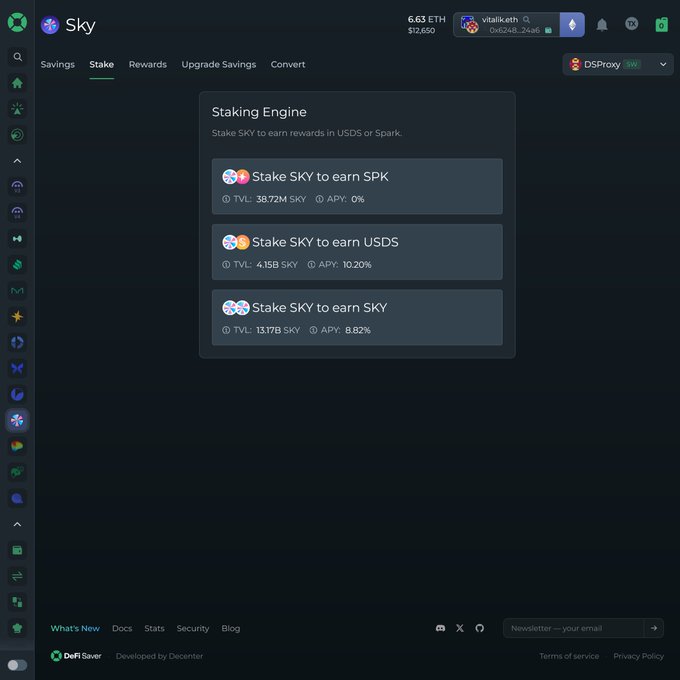Open the green gas price icon

(x=661, y=25)
